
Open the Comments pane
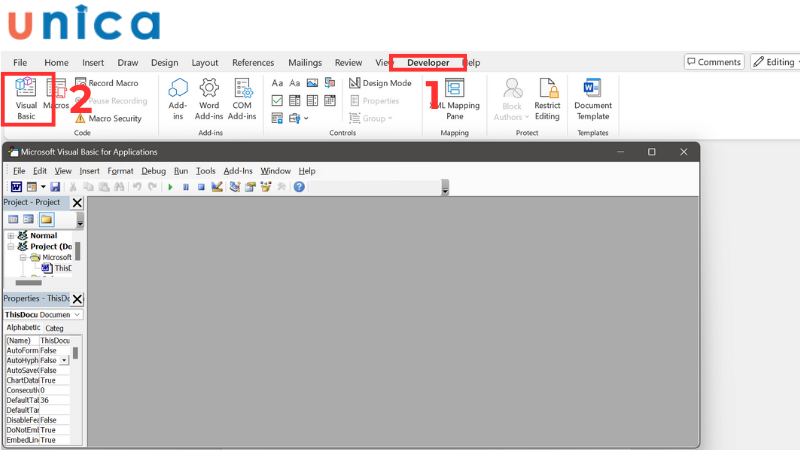point(714,62)
